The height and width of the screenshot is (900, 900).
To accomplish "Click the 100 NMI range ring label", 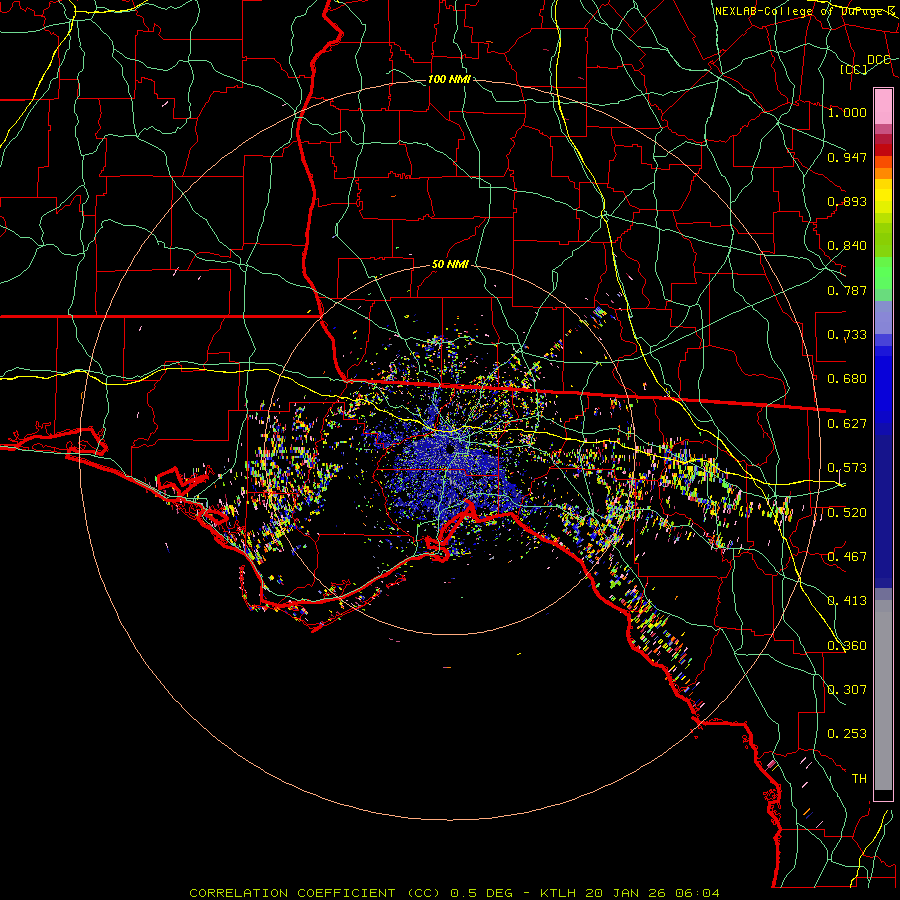I will pyautogui.click(x=449, y=79).
